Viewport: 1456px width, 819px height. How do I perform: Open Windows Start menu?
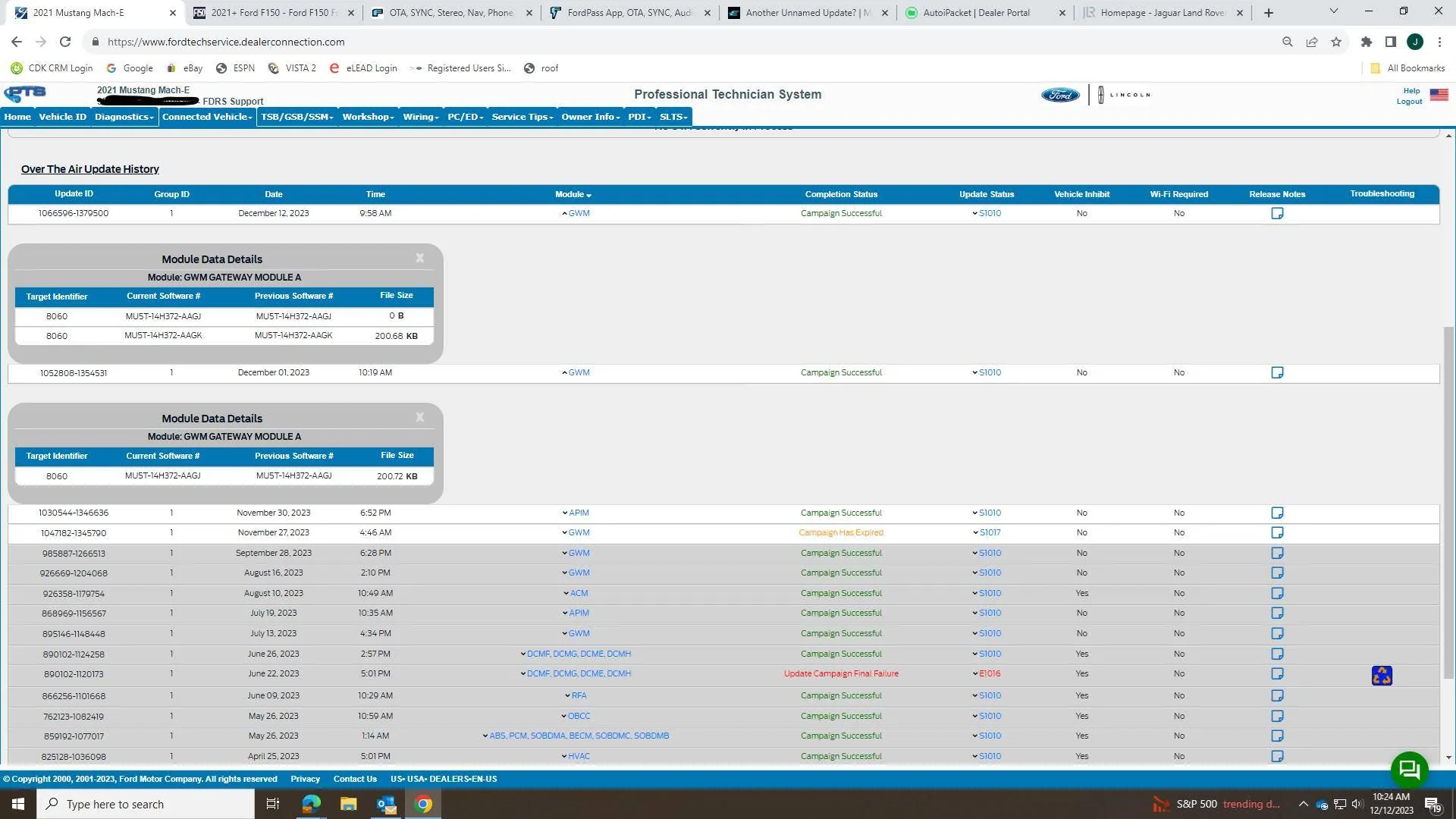pos(18,804)
